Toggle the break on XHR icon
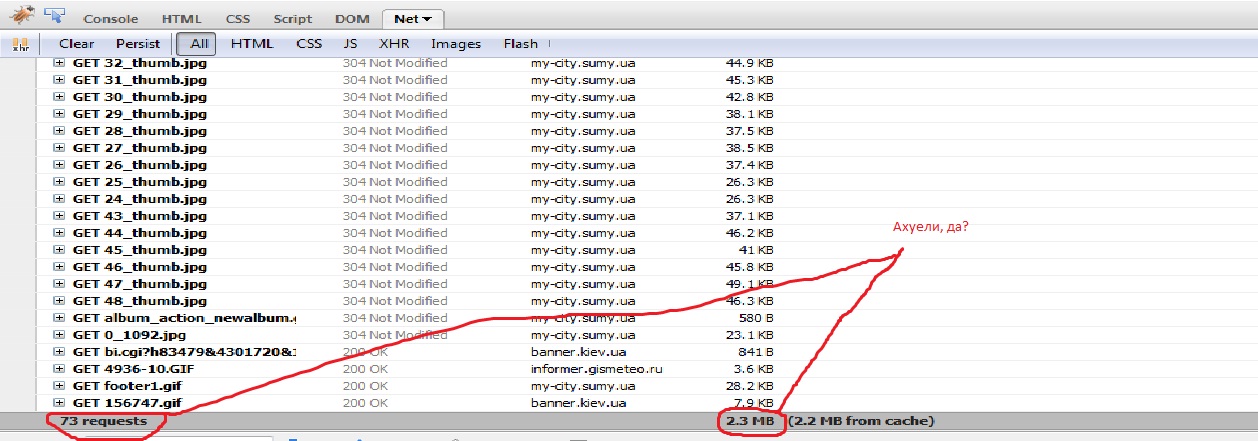 [19, 44]
